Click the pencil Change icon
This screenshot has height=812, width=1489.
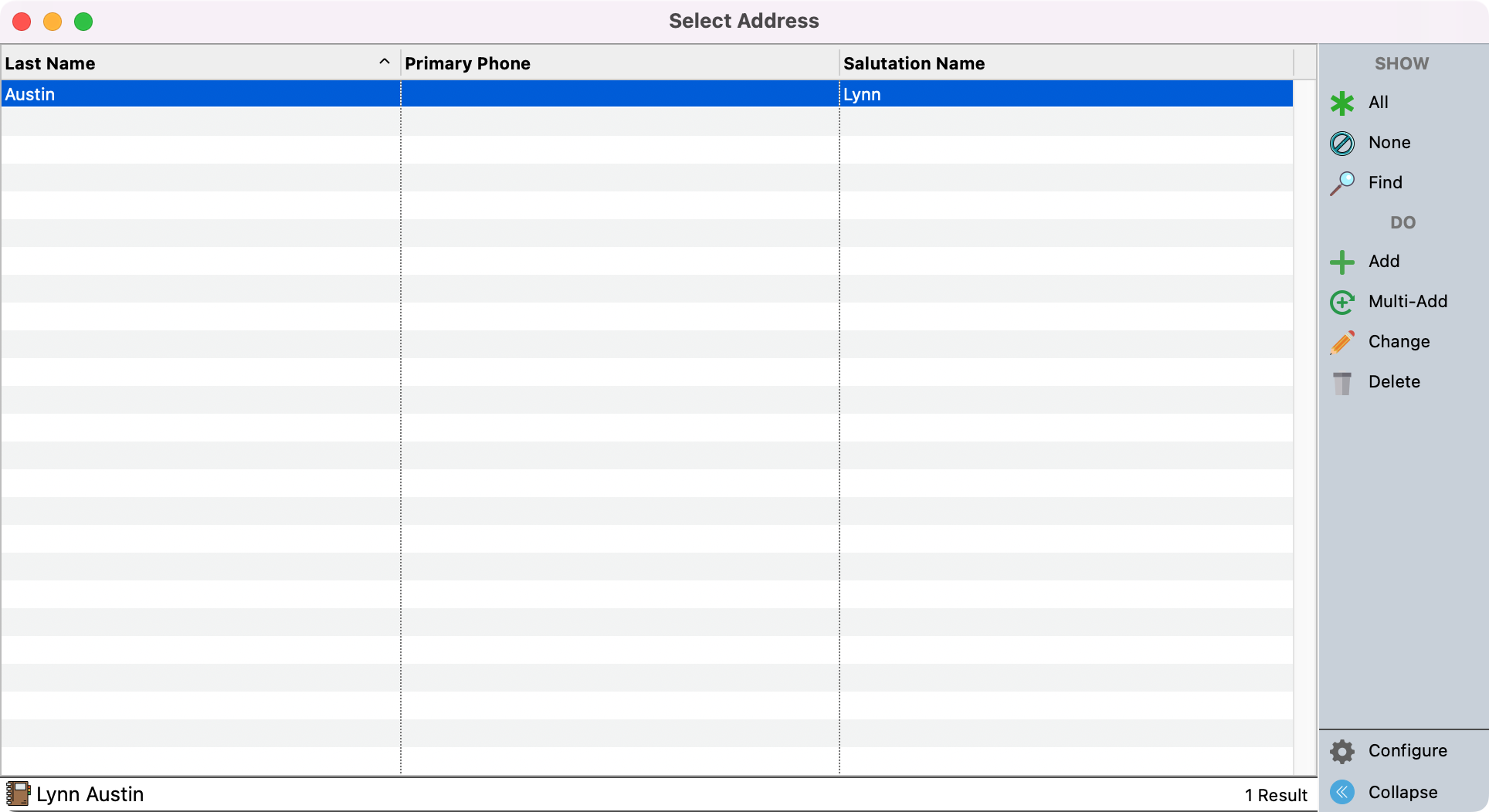1342,342
